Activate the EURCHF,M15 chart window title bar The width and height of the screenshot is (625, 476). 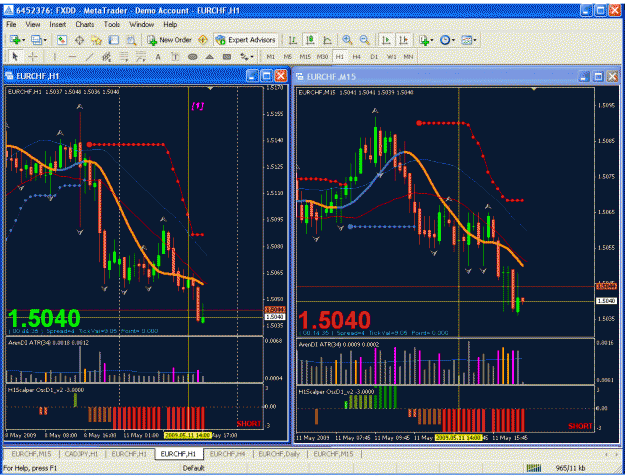pos(436,77)
